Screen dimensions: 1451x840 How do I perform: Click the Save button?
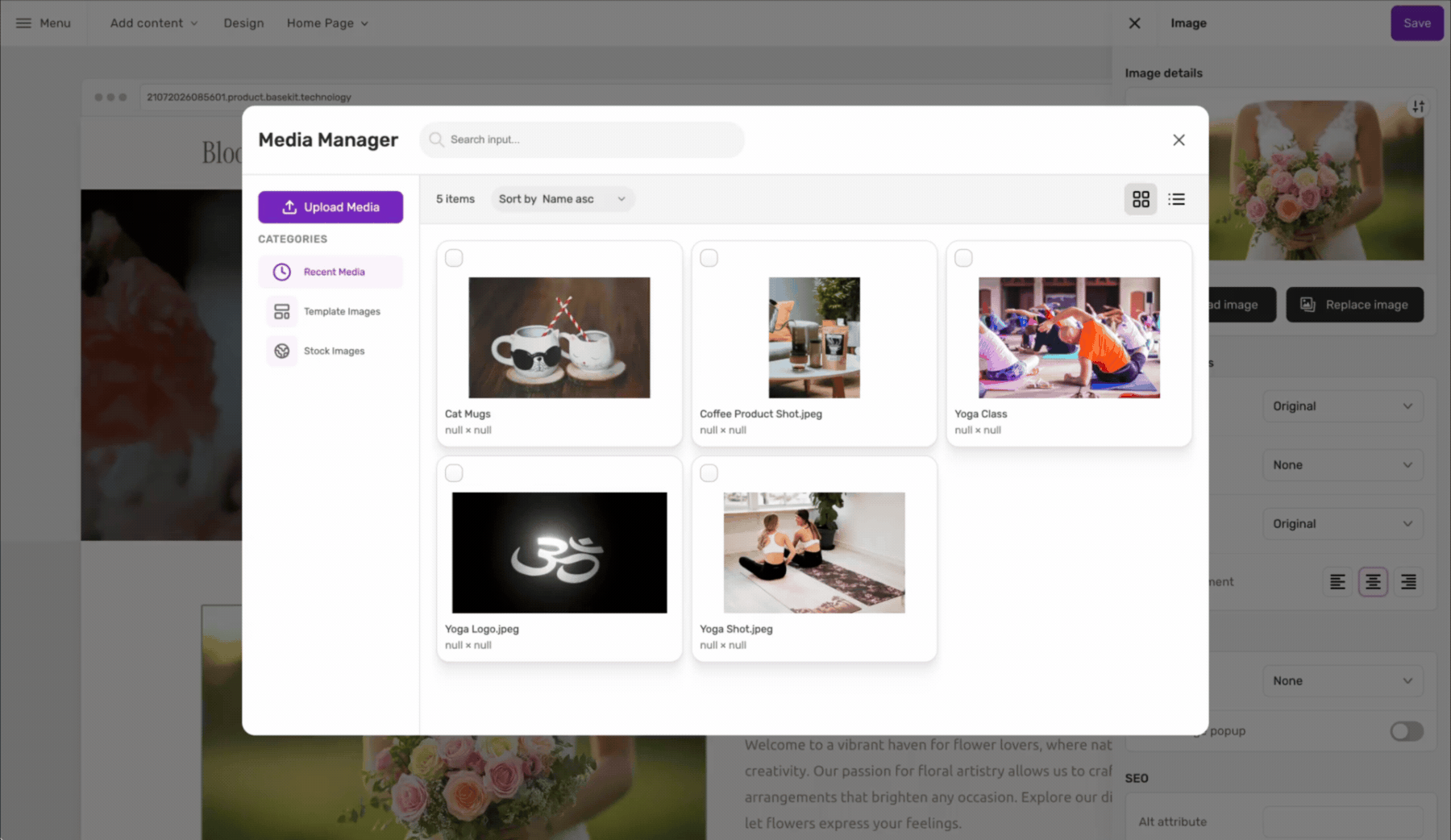click(1417, 23)
